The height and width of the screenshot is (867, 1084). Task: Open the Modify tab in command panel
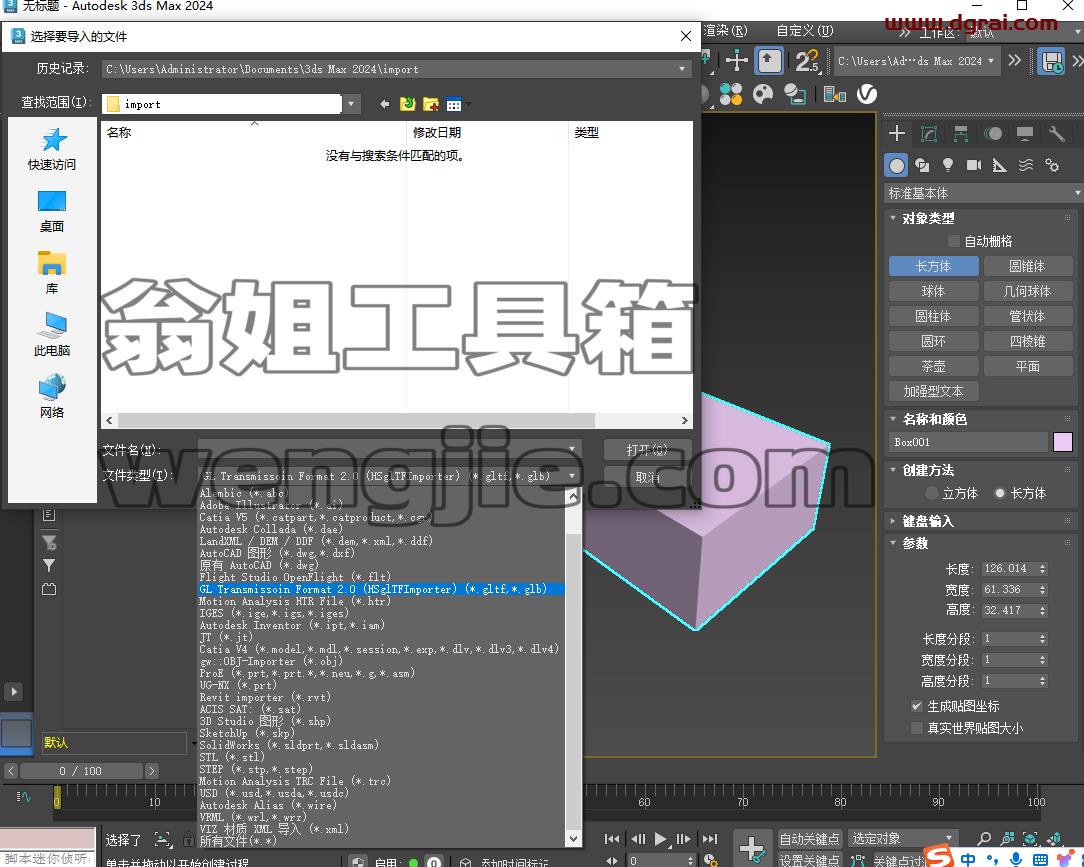928,133
